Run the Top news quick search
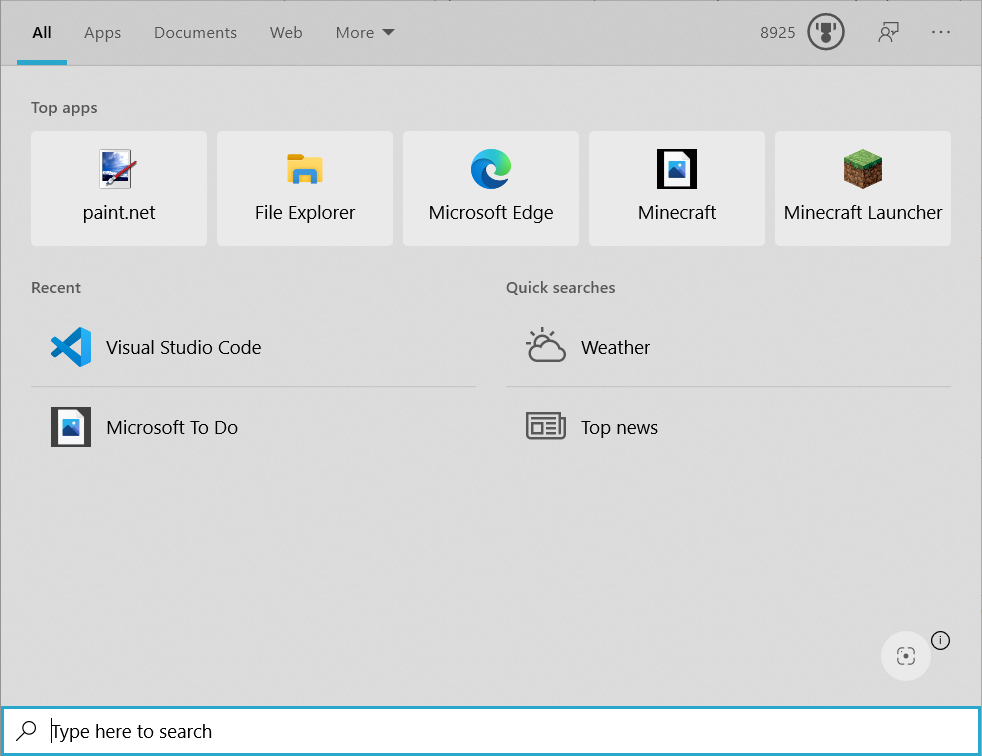Screen dimensions: 982x756 [x=728, y=427]
